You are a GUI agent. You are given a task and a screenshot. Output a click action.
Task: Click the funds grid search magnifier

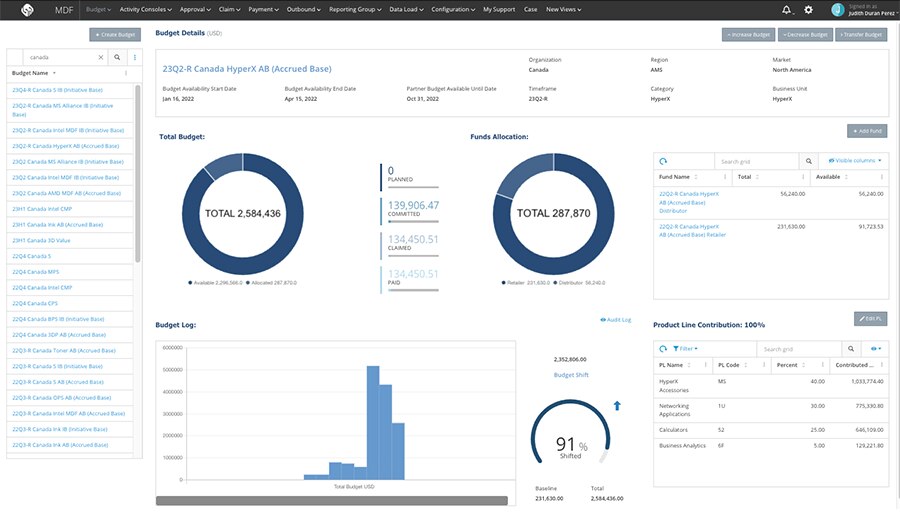pos(808,160)
